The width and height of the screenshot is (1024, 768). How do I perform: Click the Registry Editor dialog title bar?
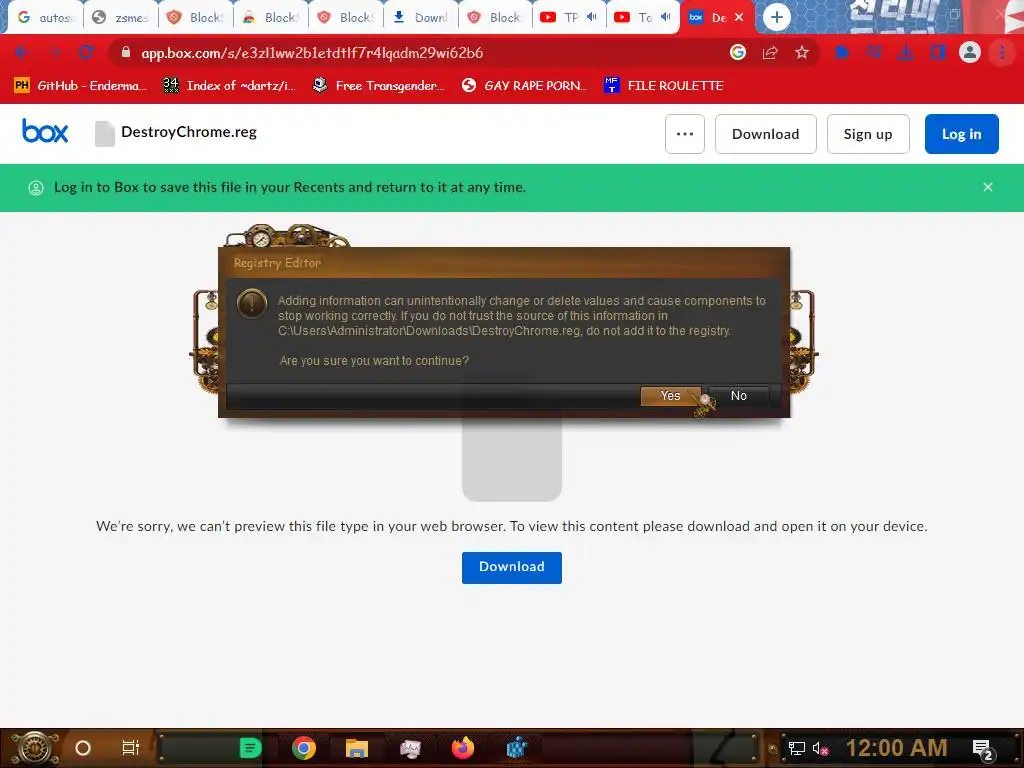(504, 263)
